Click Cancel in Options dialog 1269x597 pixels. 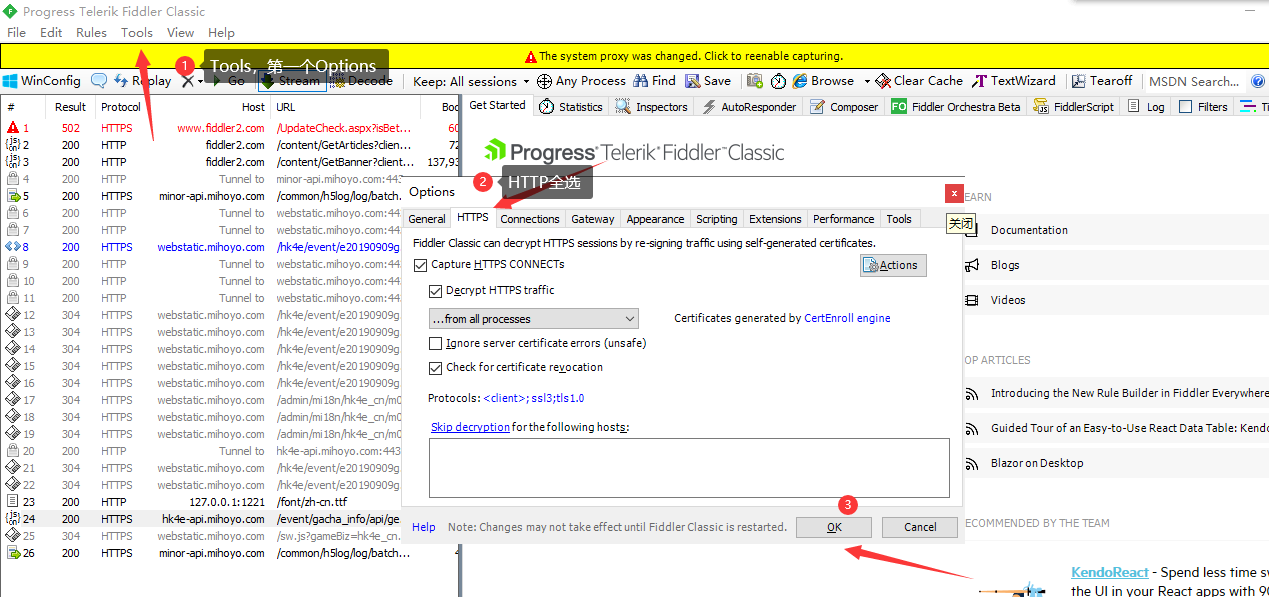920,527
